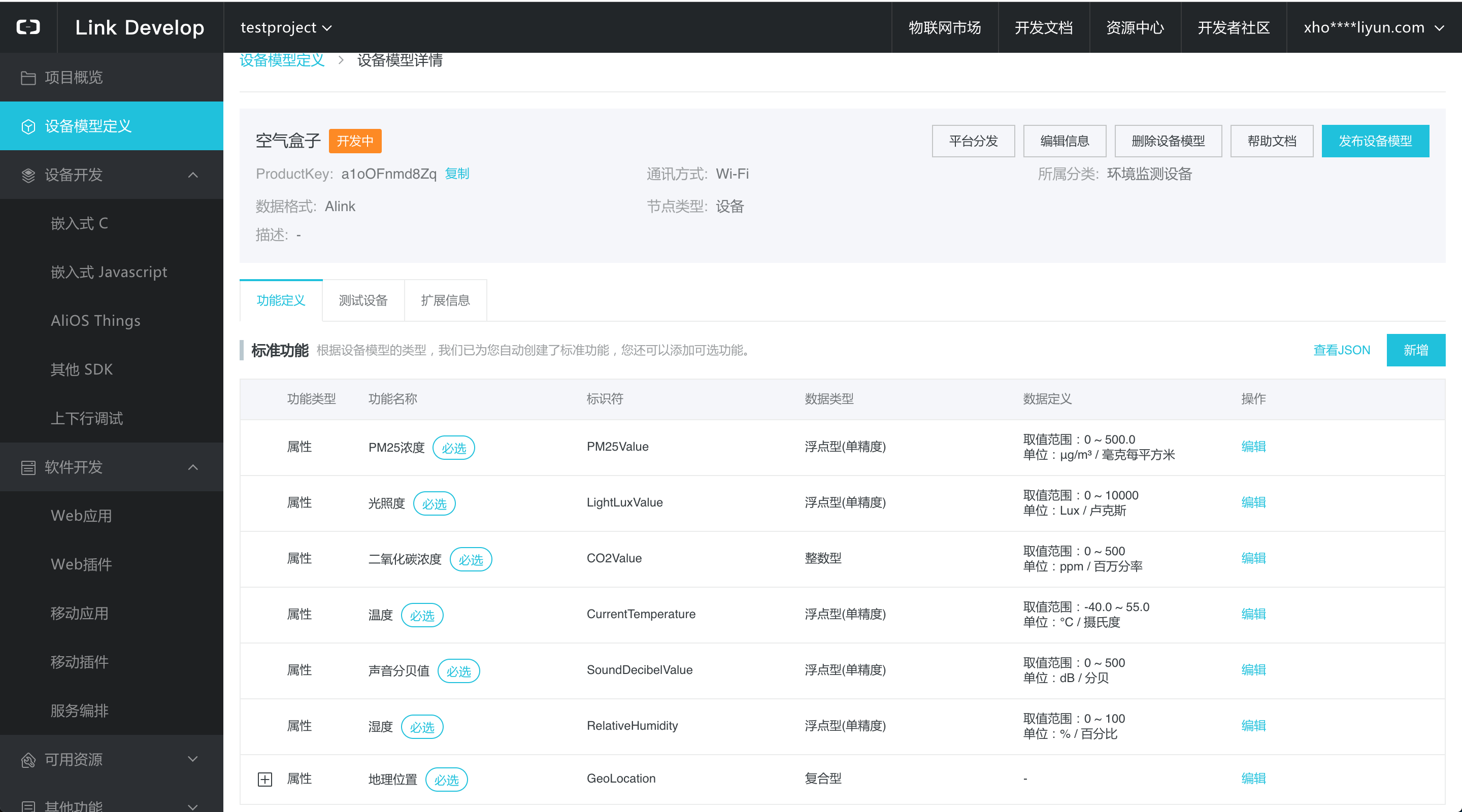
Task: Click the 必选 tag beside PM25浓度
Action: (454, 448)
